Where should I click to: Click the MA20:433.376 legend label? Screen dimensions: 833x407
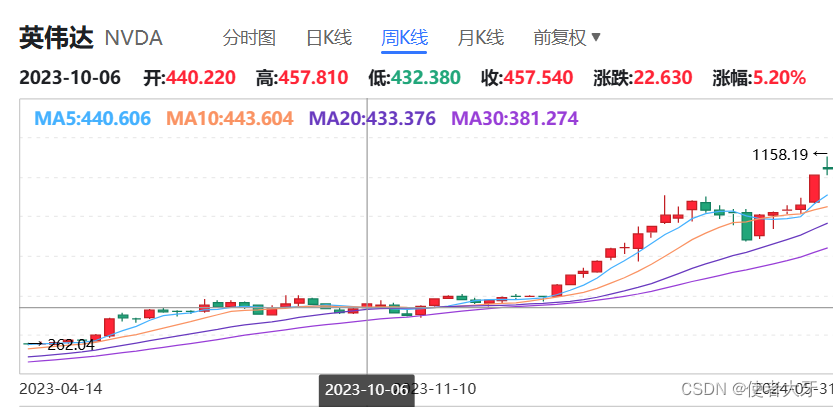372,118
